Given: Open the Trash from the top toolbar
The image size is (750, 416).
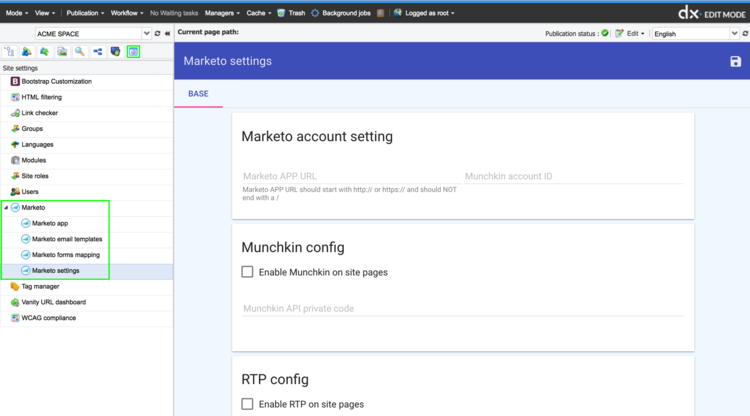Looking at the screenshot, I should (x=290, y=13).
